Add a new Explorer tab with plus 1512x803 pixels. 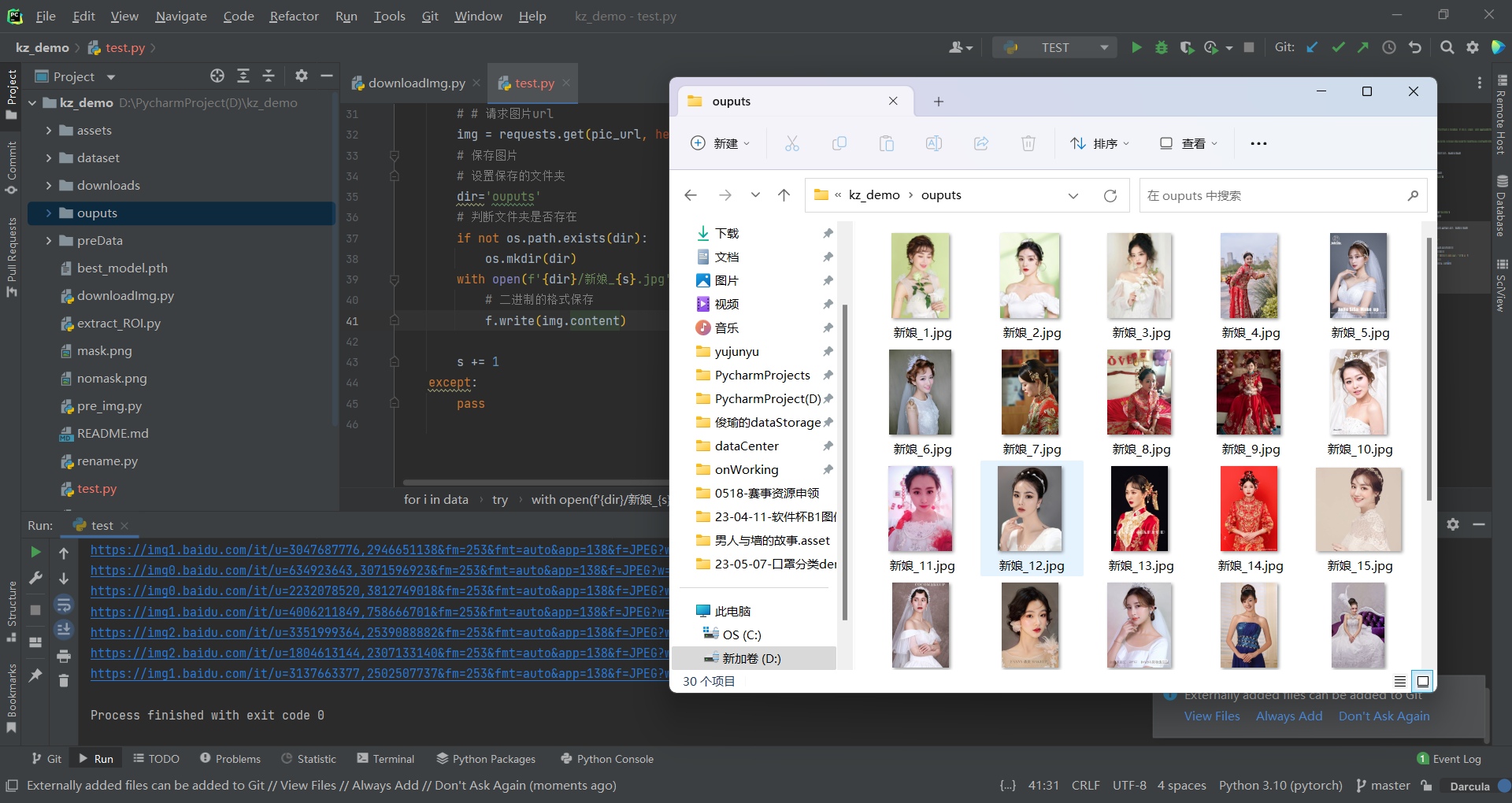click(938, 102)
